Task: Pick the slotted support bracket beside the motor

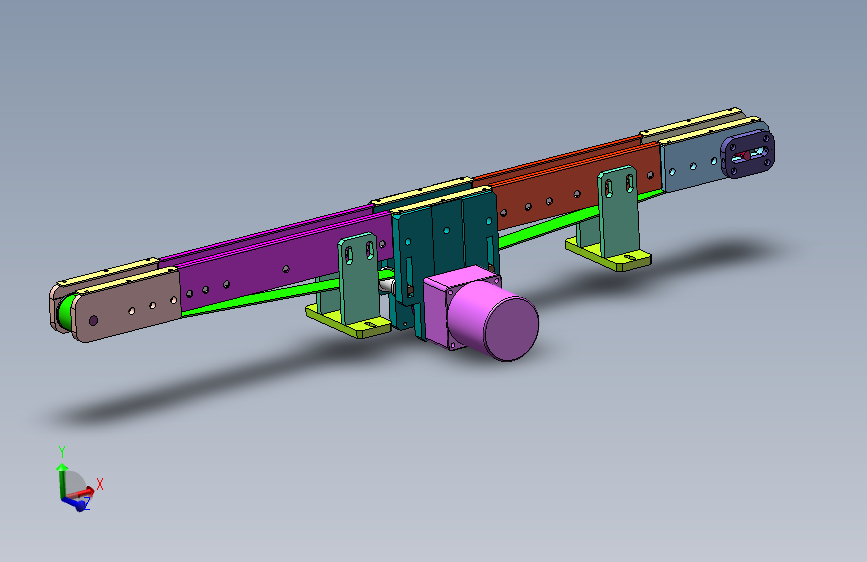Action: [358, 279]
